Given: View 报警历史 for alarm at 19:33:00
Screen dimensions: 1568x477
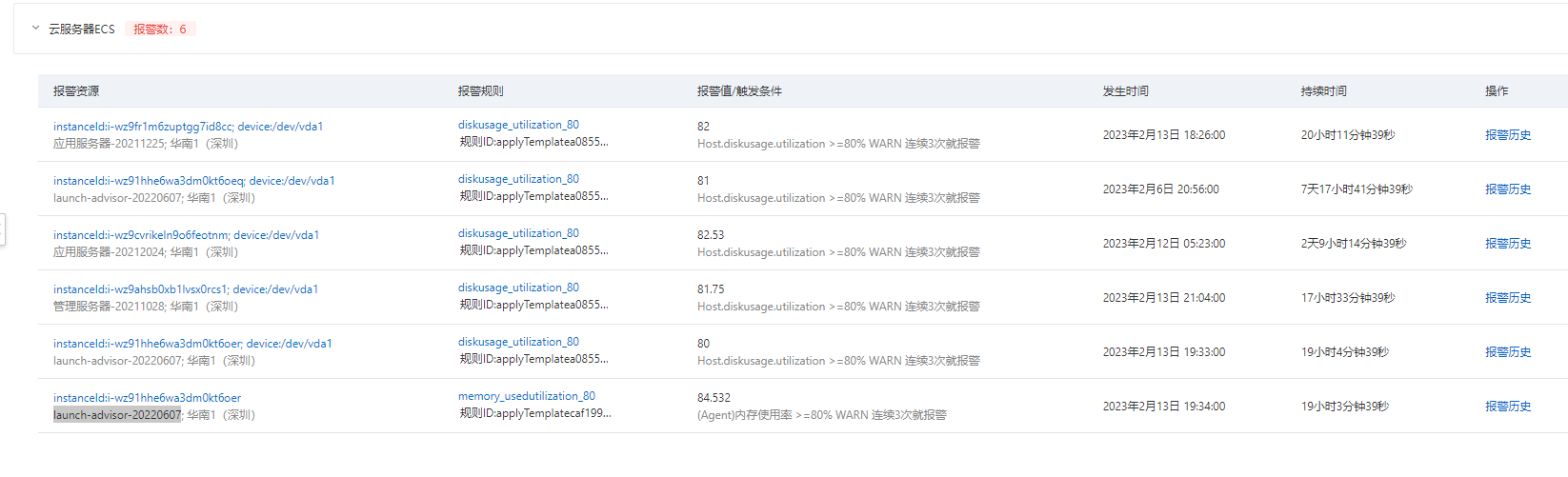Looking at the screenshot, I should 1507,352.
